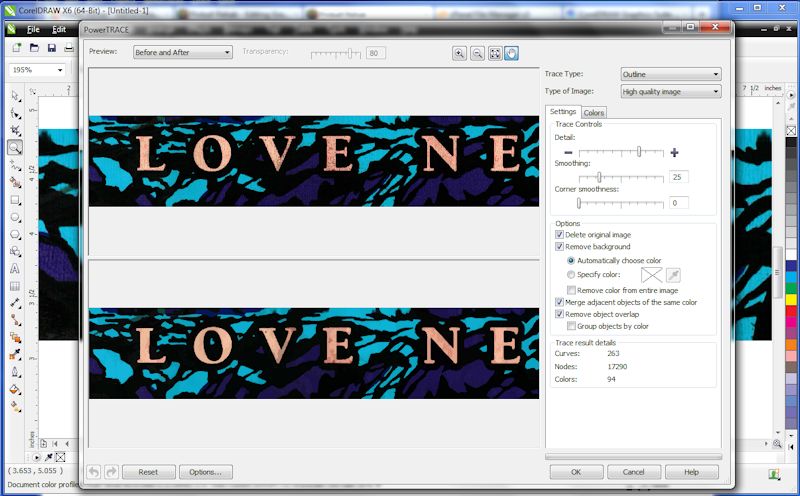Switch to the Colors tab
The image size is (800, 496).
tap(593, 112)
